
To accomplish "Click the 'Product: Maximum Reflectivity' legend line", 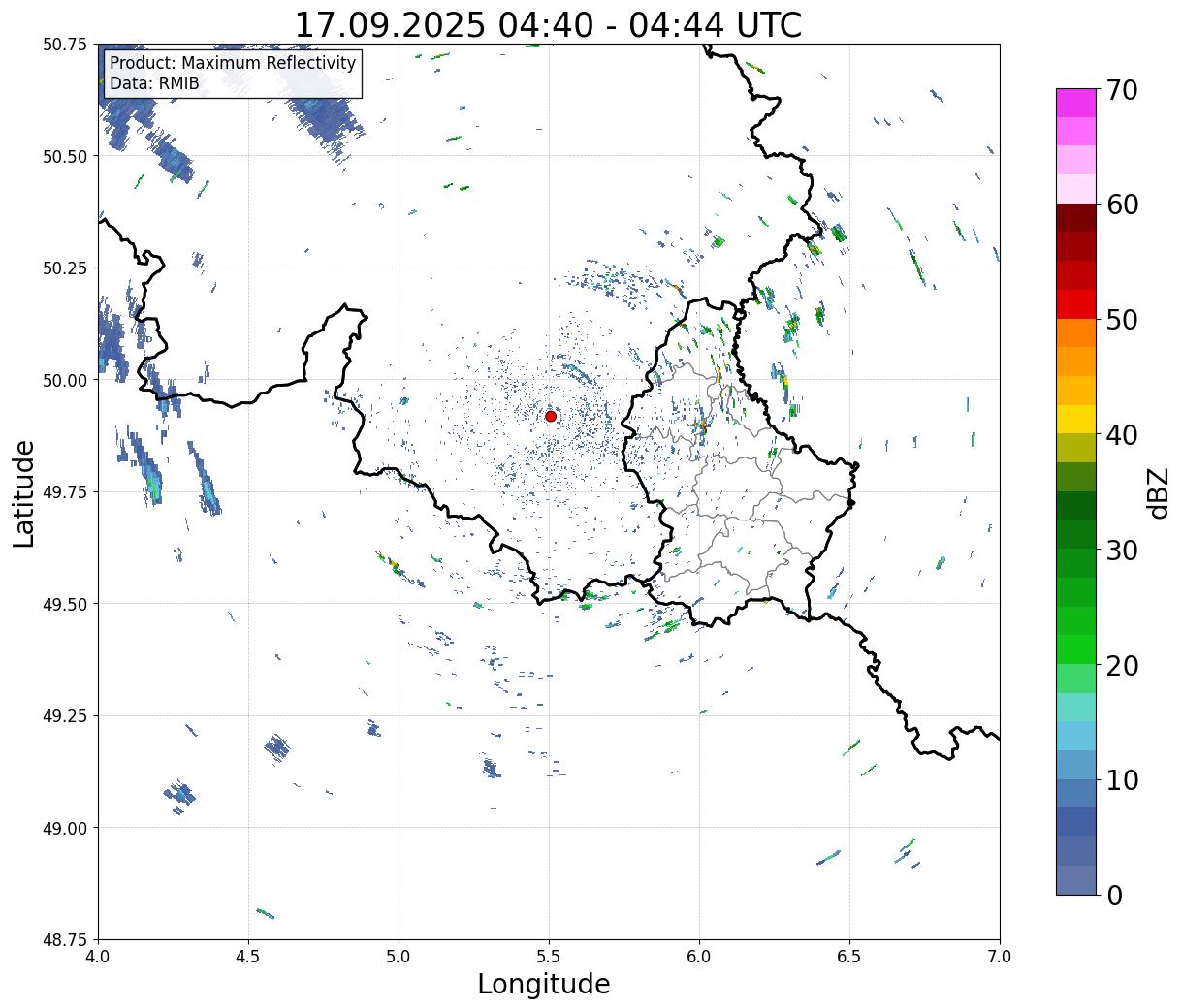I will [x=233, y=63].
